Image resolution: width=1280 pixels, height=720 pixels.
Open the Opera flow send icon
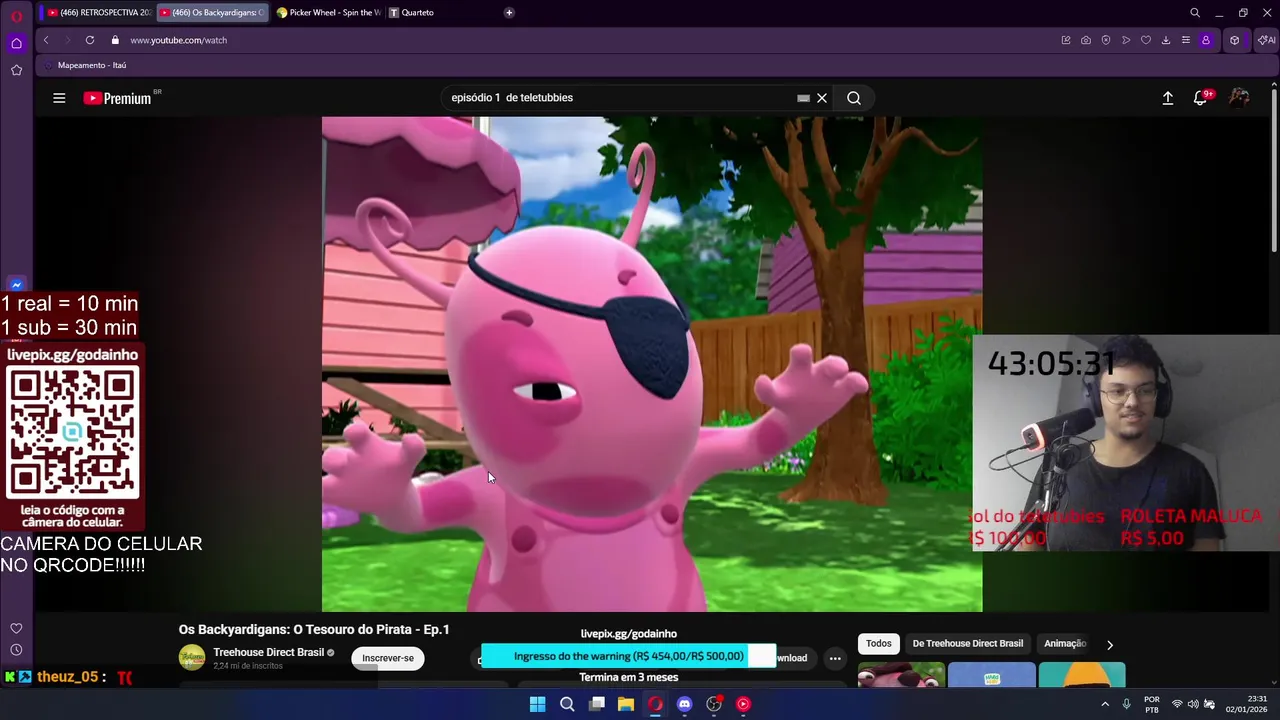pyautogui.click(x=1126, y=40)
